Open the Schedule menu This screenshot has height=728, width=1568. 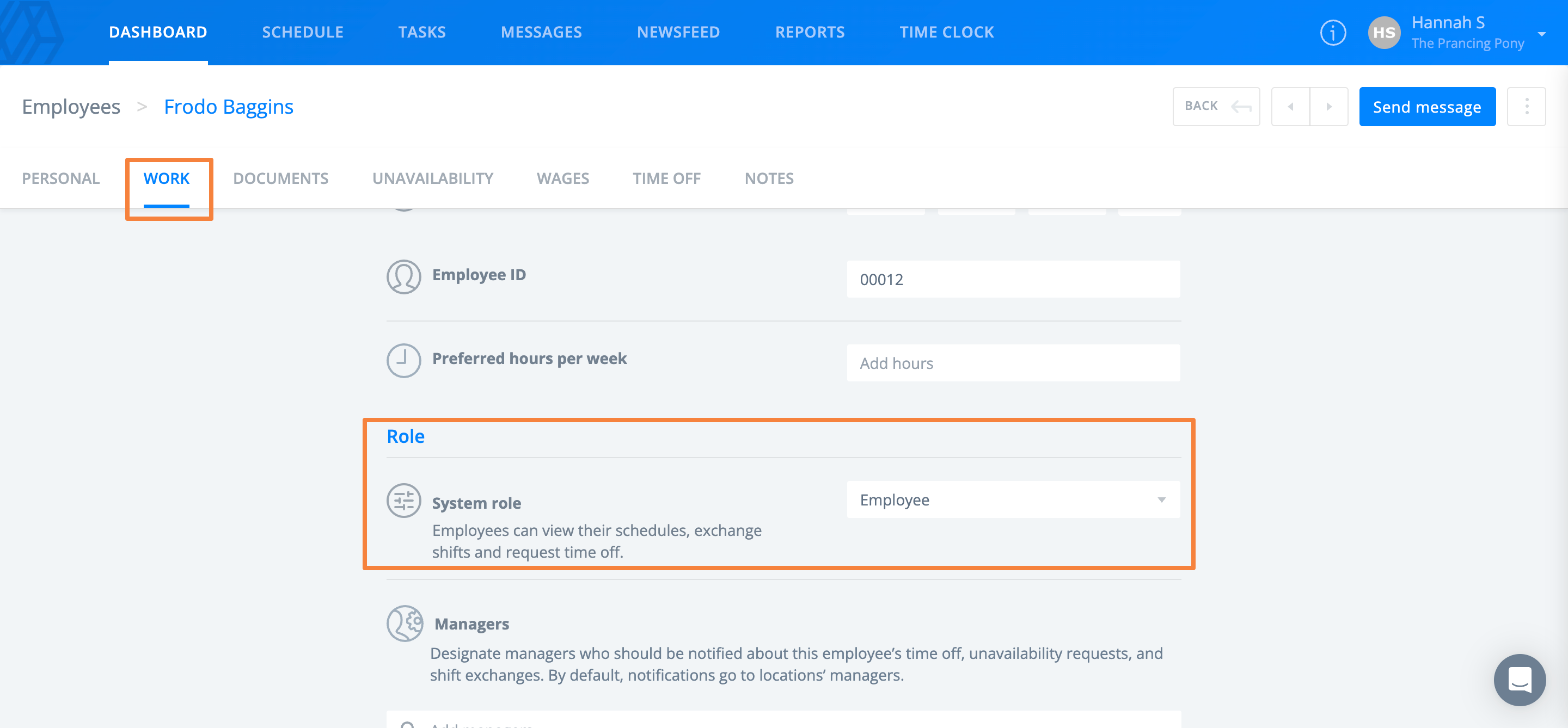[x=303, y=32]
